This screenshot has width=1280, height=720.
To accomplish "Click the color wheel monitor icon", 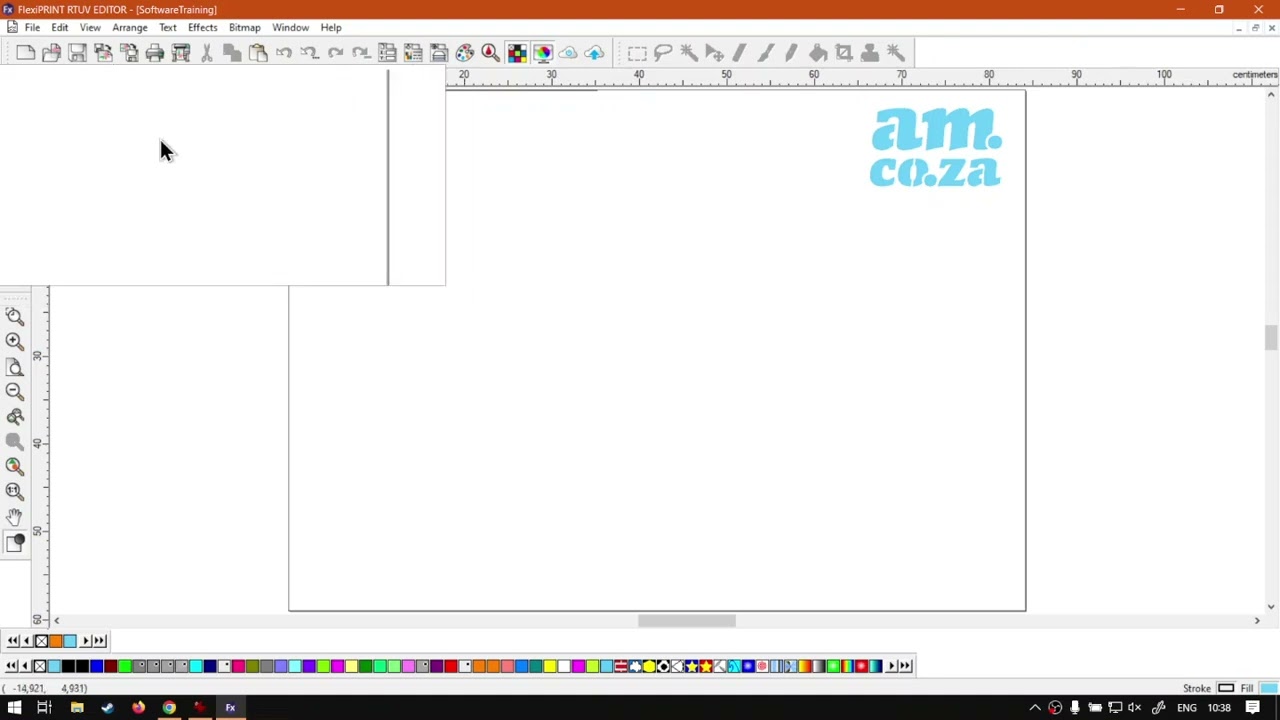I will coord(543,53).
